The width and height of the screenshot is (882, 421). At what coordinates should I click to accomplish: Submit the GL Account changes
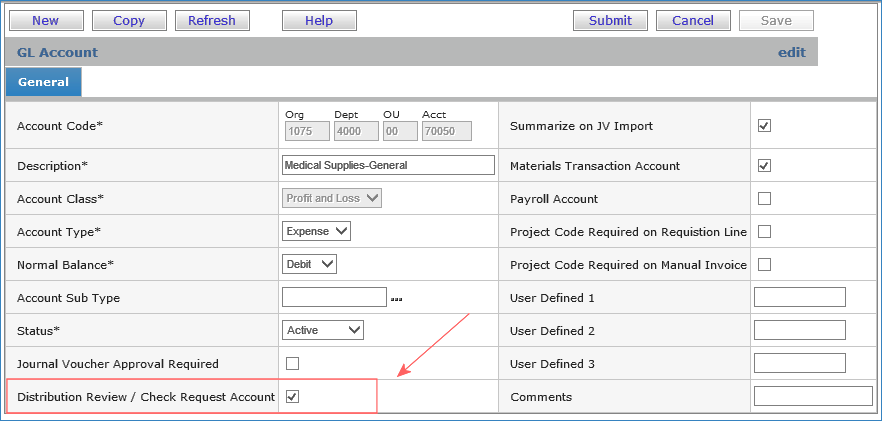pos(610,20)
